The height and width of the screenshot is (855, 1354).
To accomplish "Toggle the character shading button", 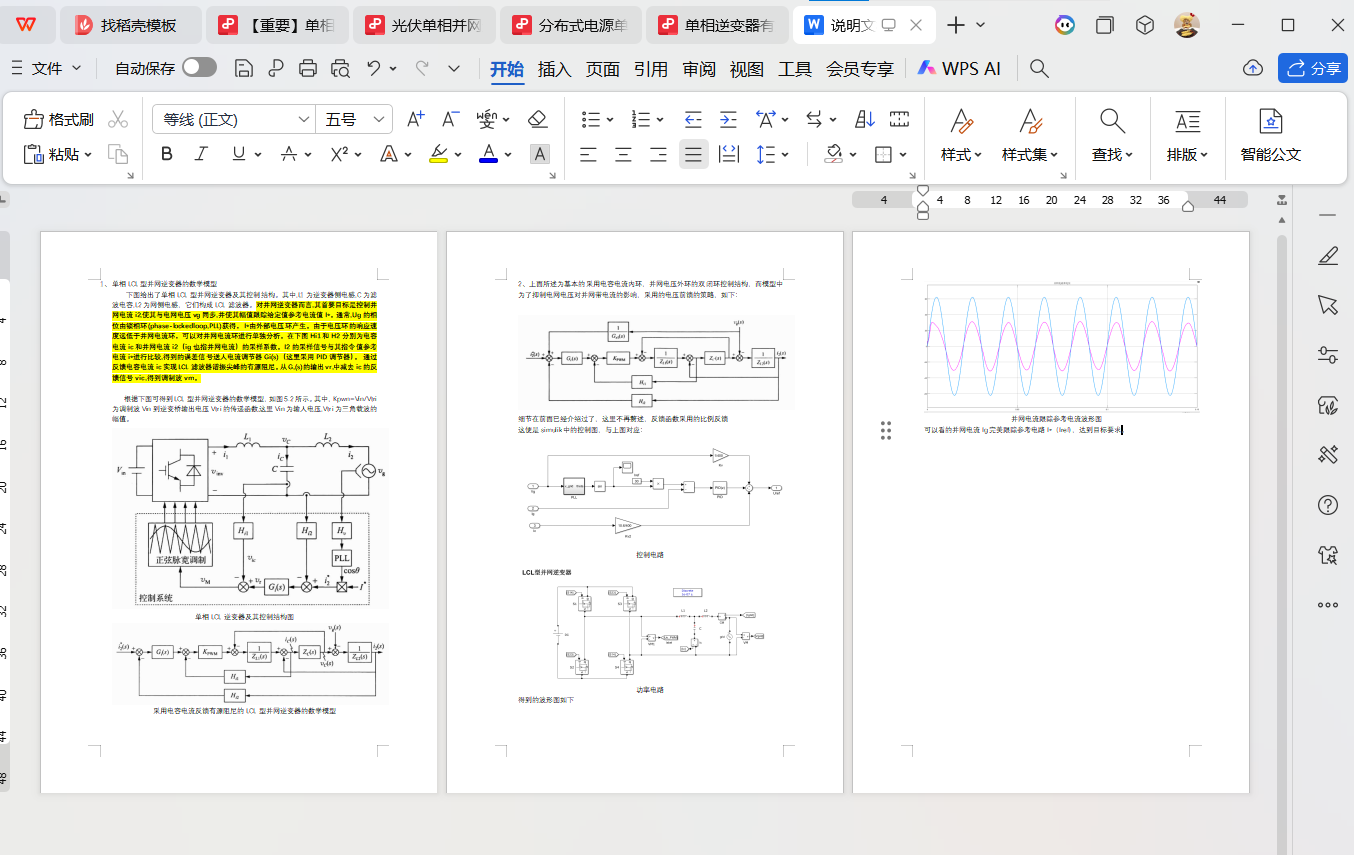I will (x=540, y=154).
